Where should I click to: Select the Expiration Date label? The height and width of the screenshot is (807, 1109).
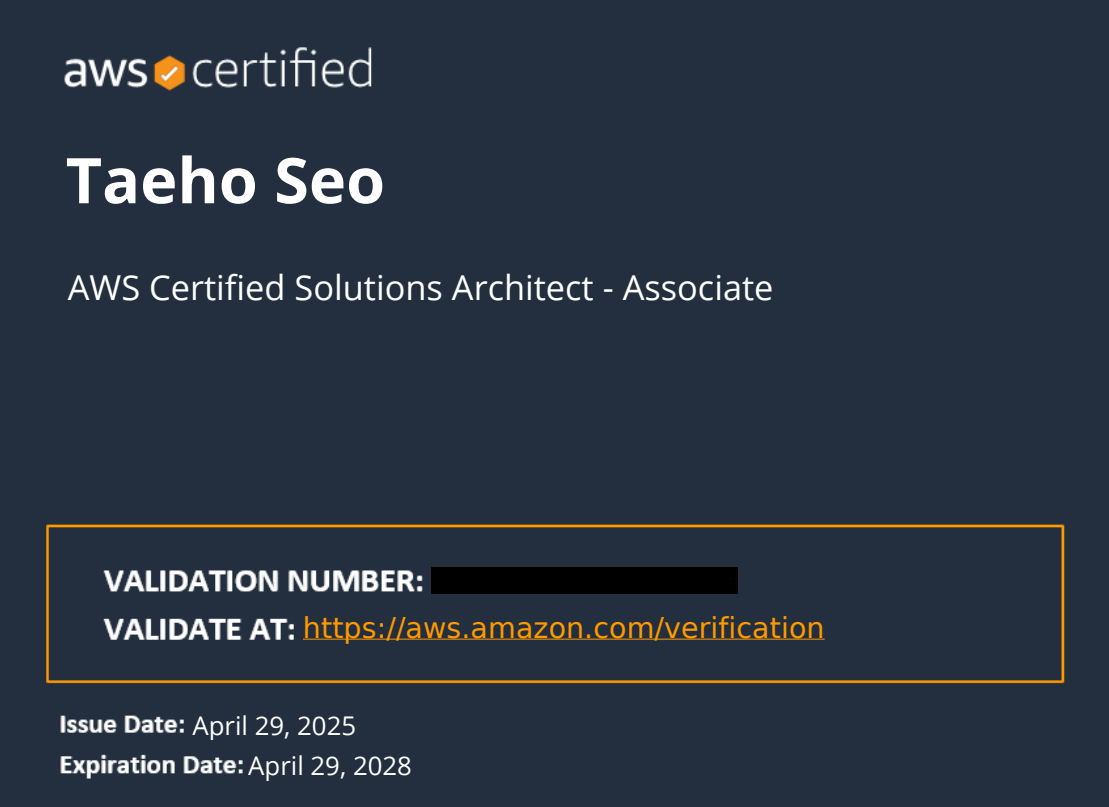pyautogui.click(x=151, y=765)
